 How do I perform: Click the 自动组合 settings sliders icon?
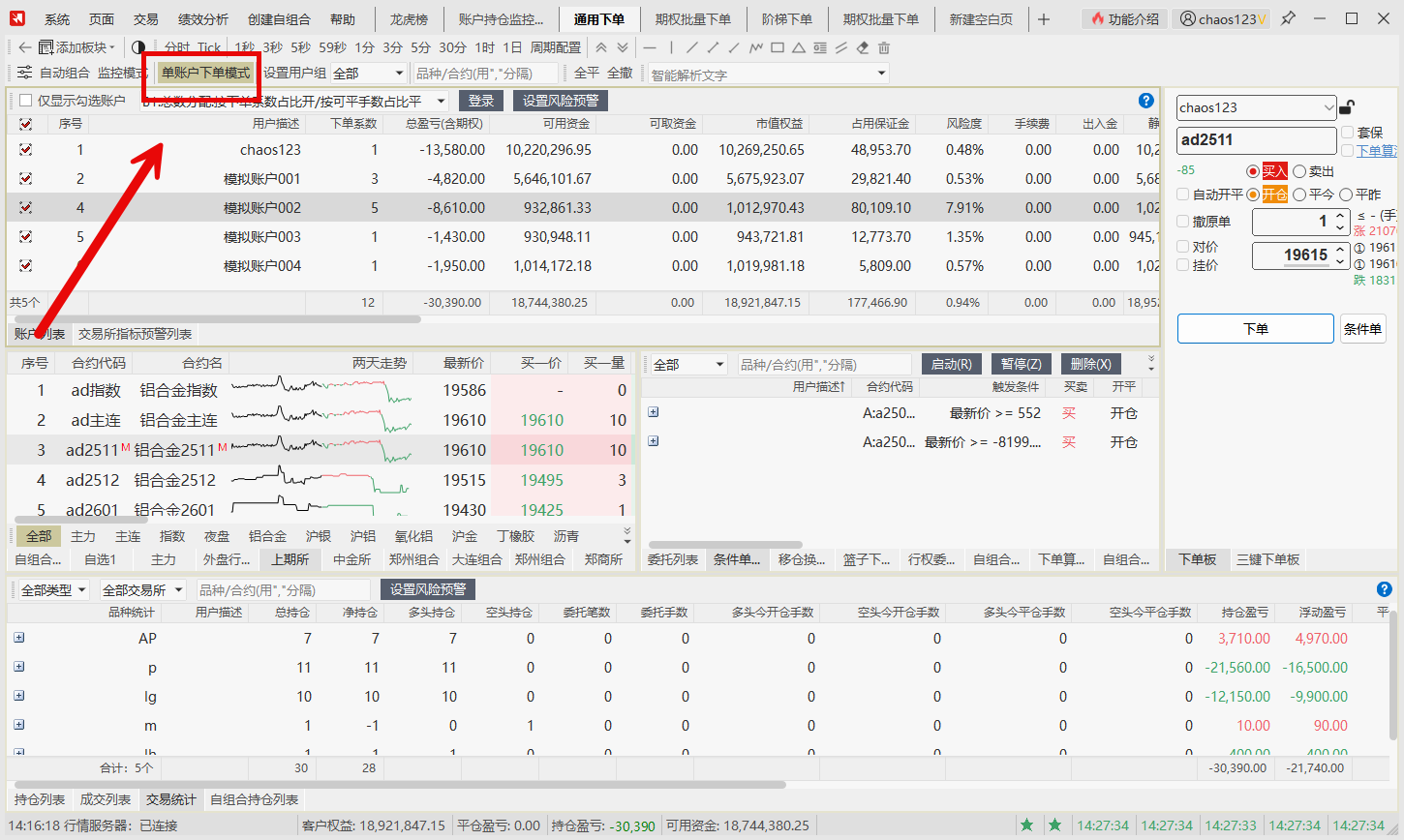pos(24,73)
